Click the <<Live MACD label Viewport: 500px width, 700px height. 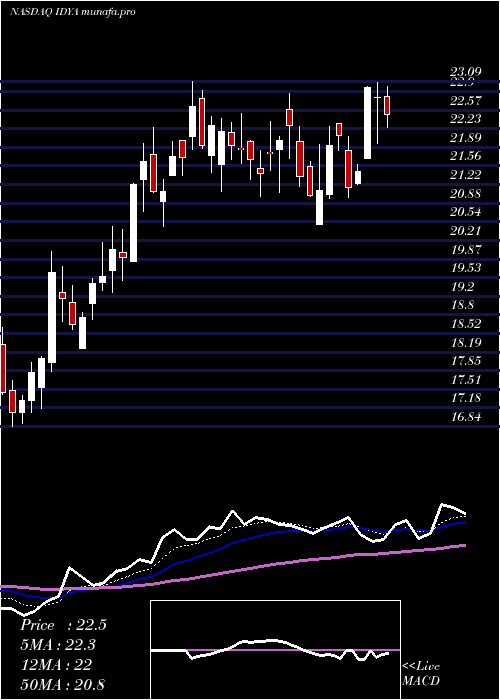coord(421,673)
